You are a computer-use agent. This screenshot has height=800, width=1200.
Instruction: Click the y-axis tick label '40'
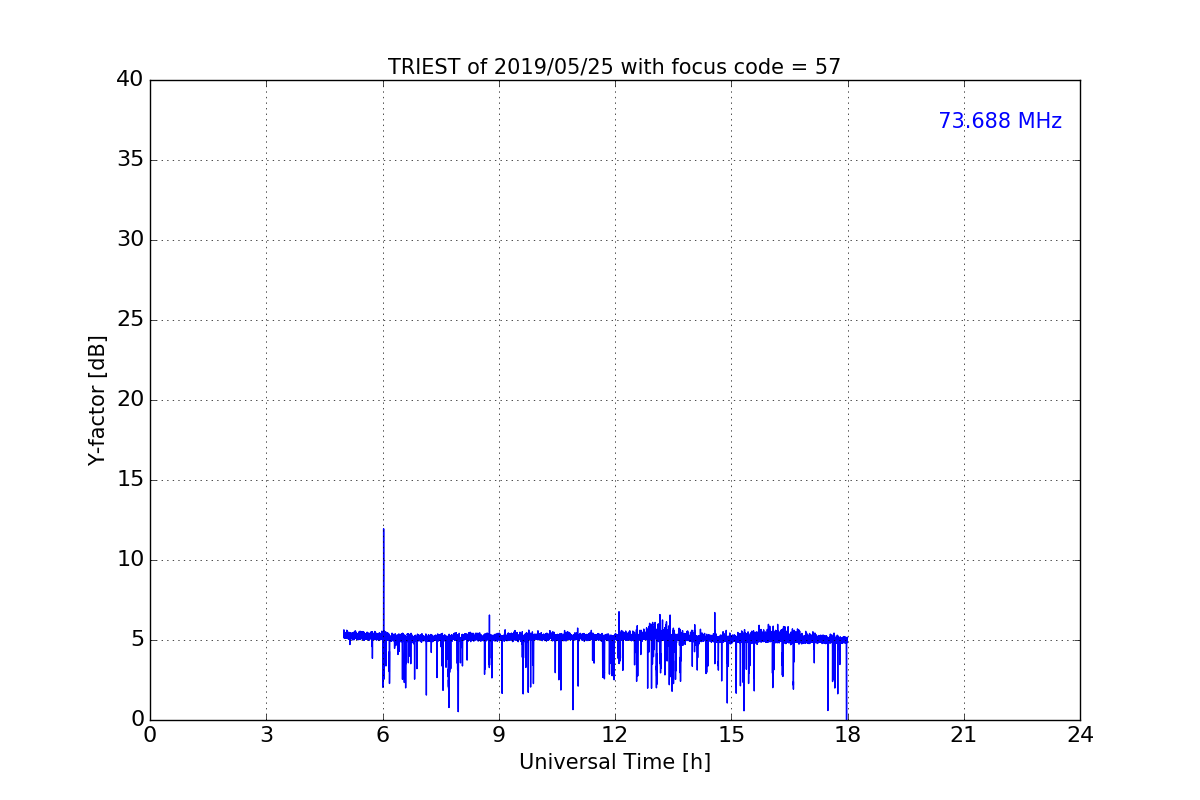[x=130, y=80]
